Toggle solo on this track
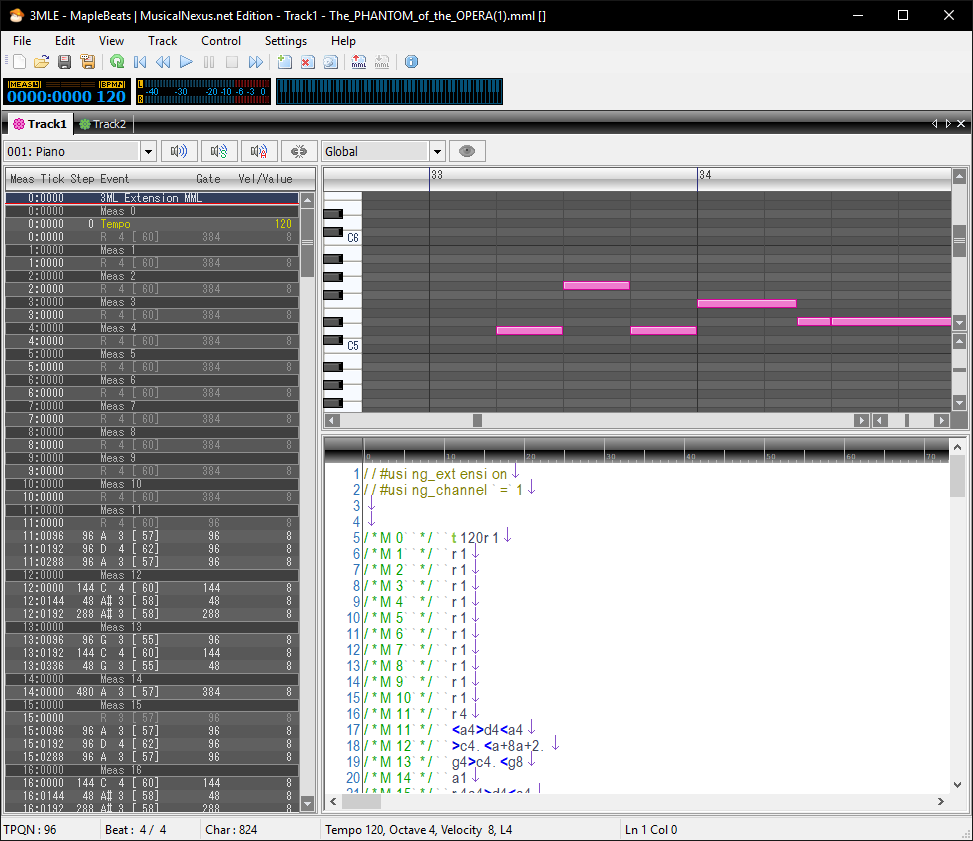This screenshot has width=973, height=841. (219, 151)
